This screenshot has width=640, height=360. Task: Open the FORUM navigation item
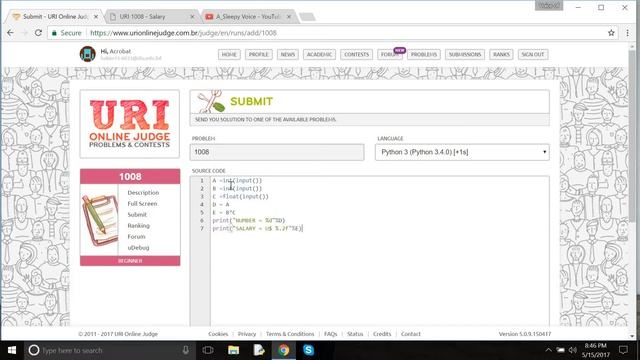[x=389, y=54]
